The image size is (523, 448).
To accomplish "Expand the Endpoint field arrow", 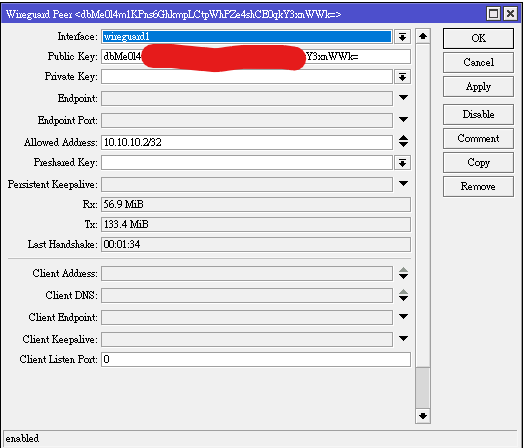I will pyautogui.click(x=403, y=98).
